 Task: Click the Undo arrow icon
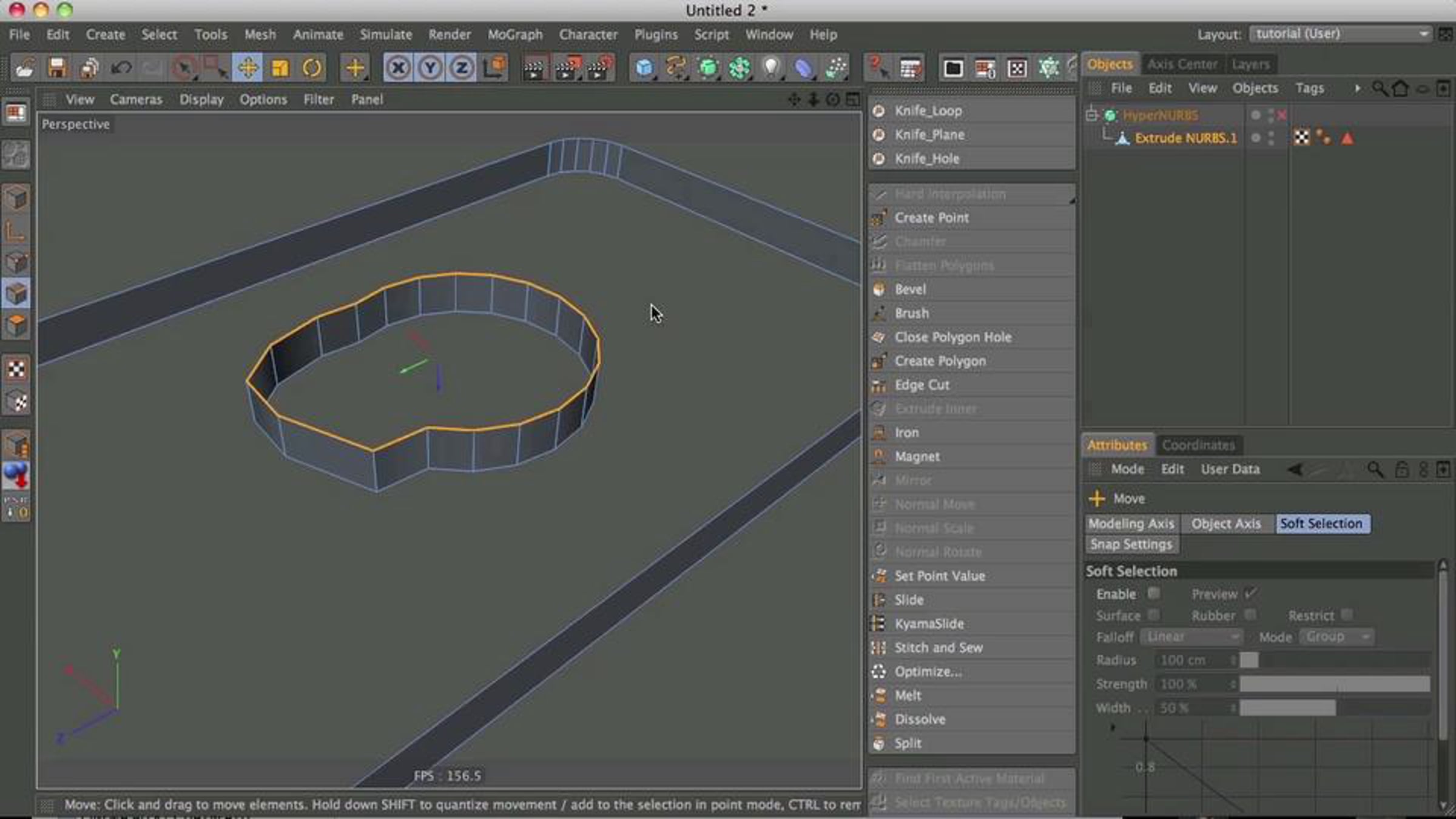point(121,67)
